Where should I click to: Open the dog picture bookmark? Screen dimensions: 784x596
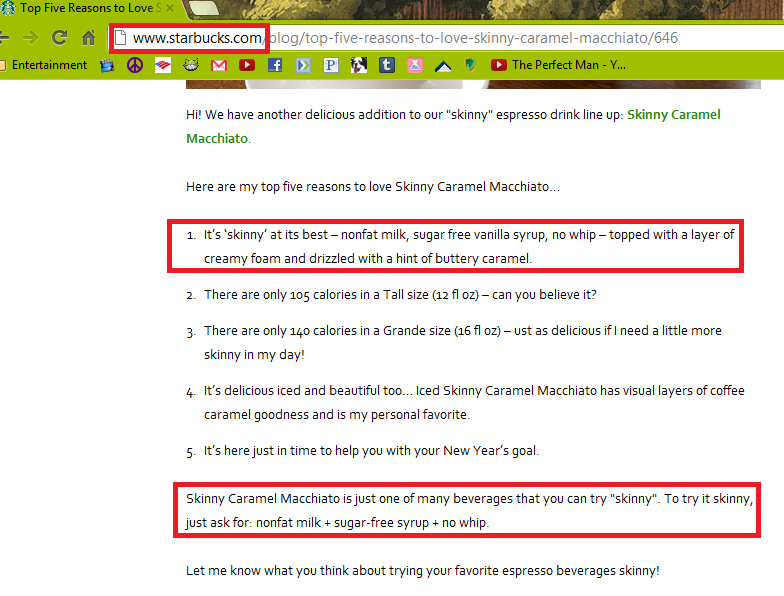click(x=358, y=65)
